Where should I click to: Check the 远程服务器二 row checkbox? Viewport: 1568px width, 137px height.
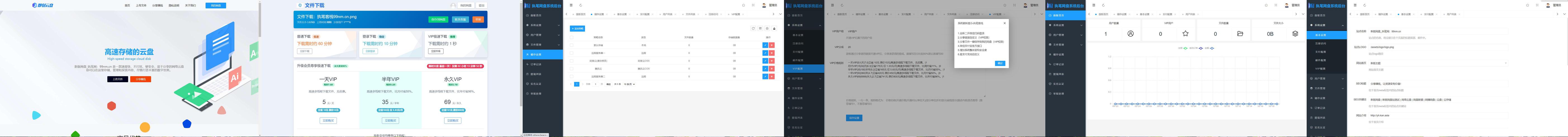(572, 77)
